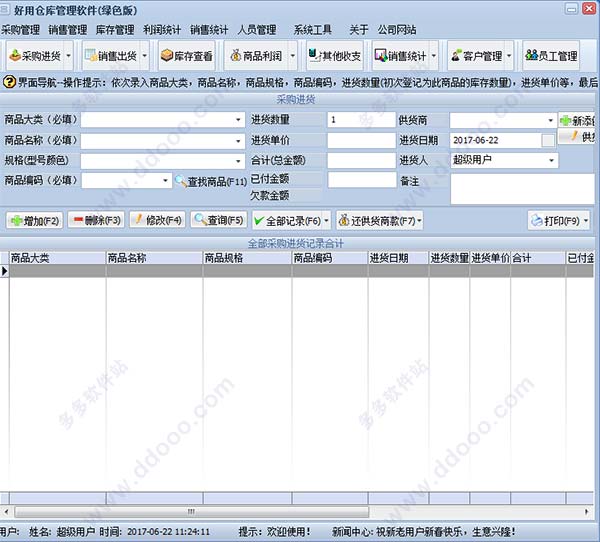
Task: Click 全部记录(F6) button
Action: coord(287,220)
